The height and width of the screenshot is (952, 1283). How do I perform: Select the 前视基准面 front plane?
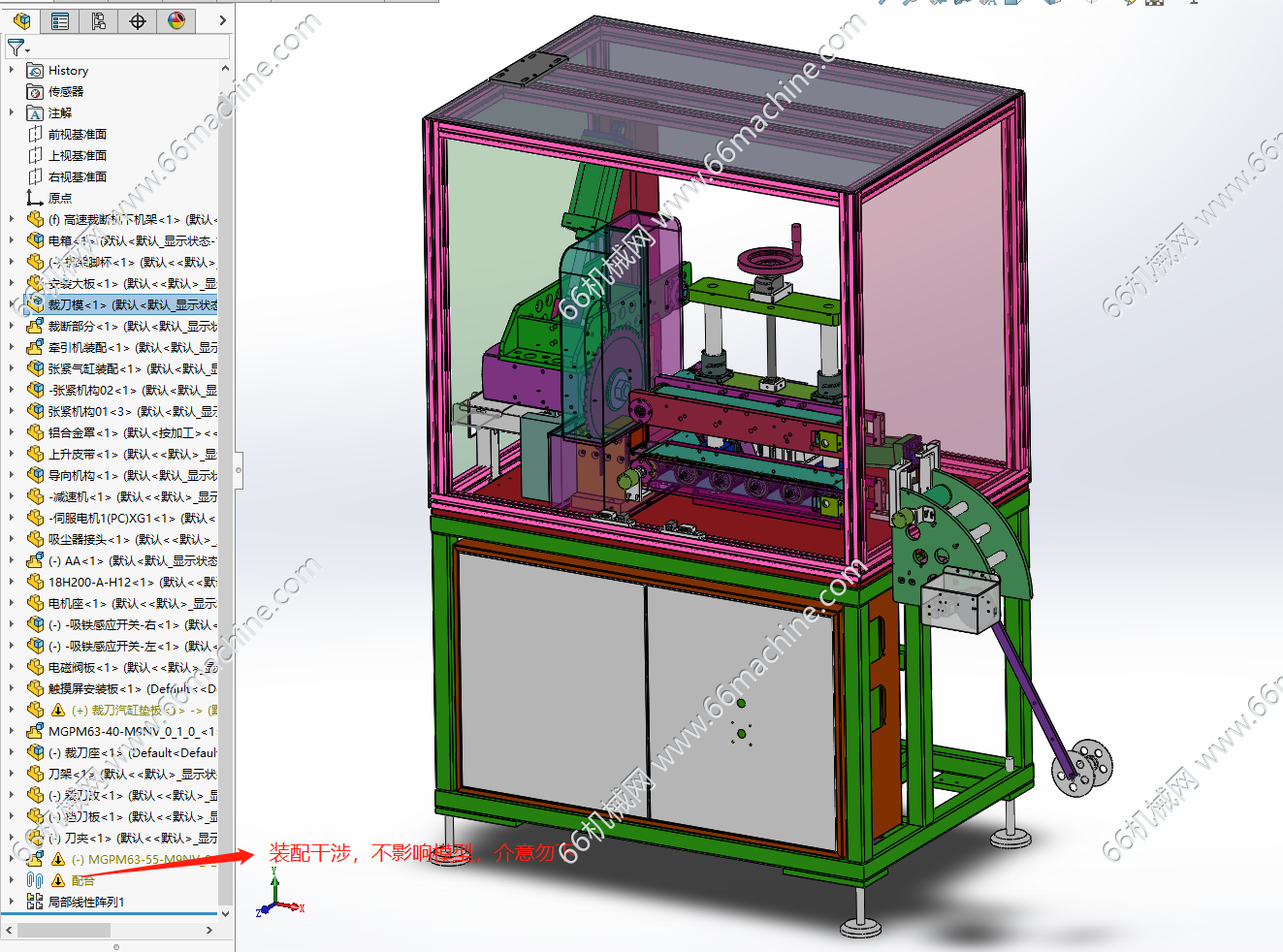(x=77, y=135)
